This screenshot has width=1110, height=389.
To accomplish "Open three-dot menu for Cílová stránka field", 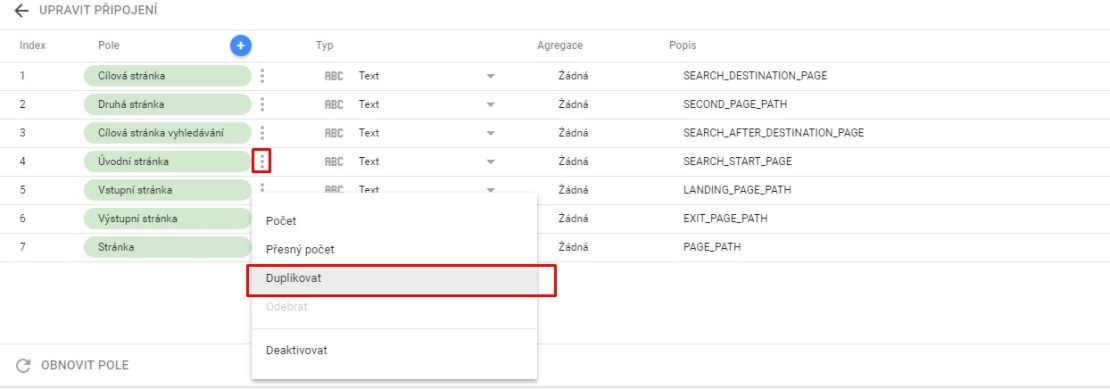I will click(x=262, y=76).
